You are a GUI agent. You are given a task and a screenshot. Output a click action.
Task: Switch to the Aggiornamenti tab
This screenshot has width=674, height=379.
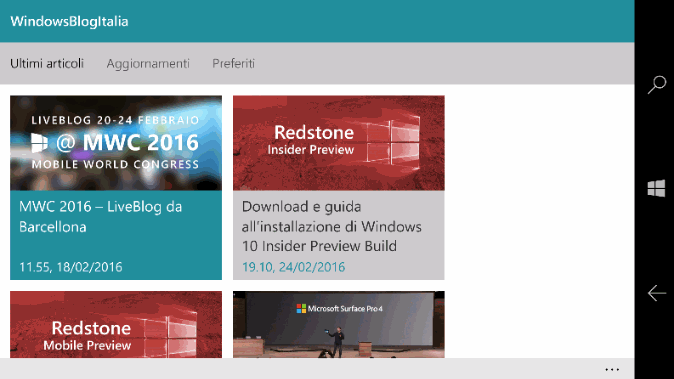(148, 64)
